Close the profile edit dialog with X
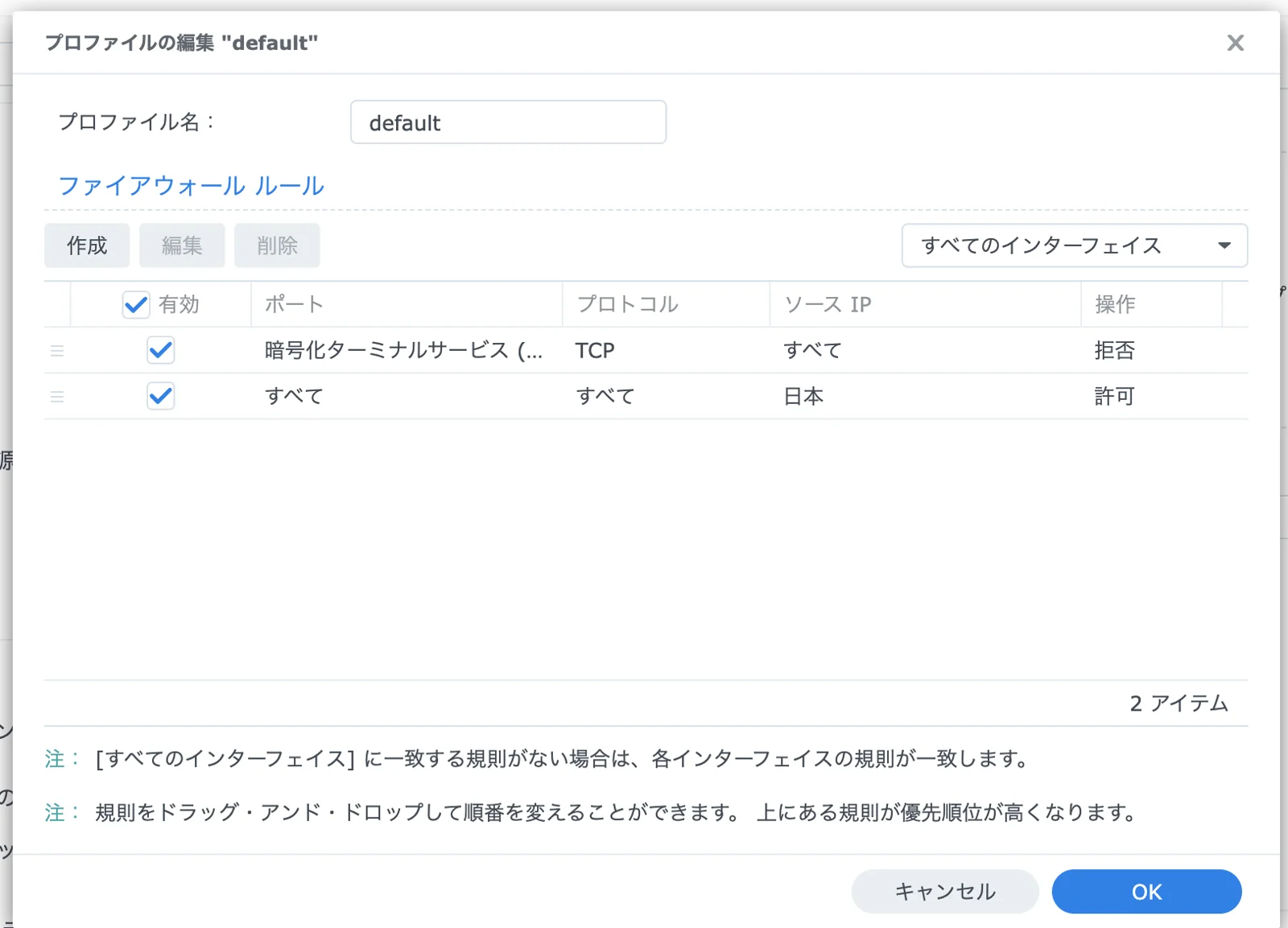This screenshot has width=1288, height=928. click(1235, 43)
